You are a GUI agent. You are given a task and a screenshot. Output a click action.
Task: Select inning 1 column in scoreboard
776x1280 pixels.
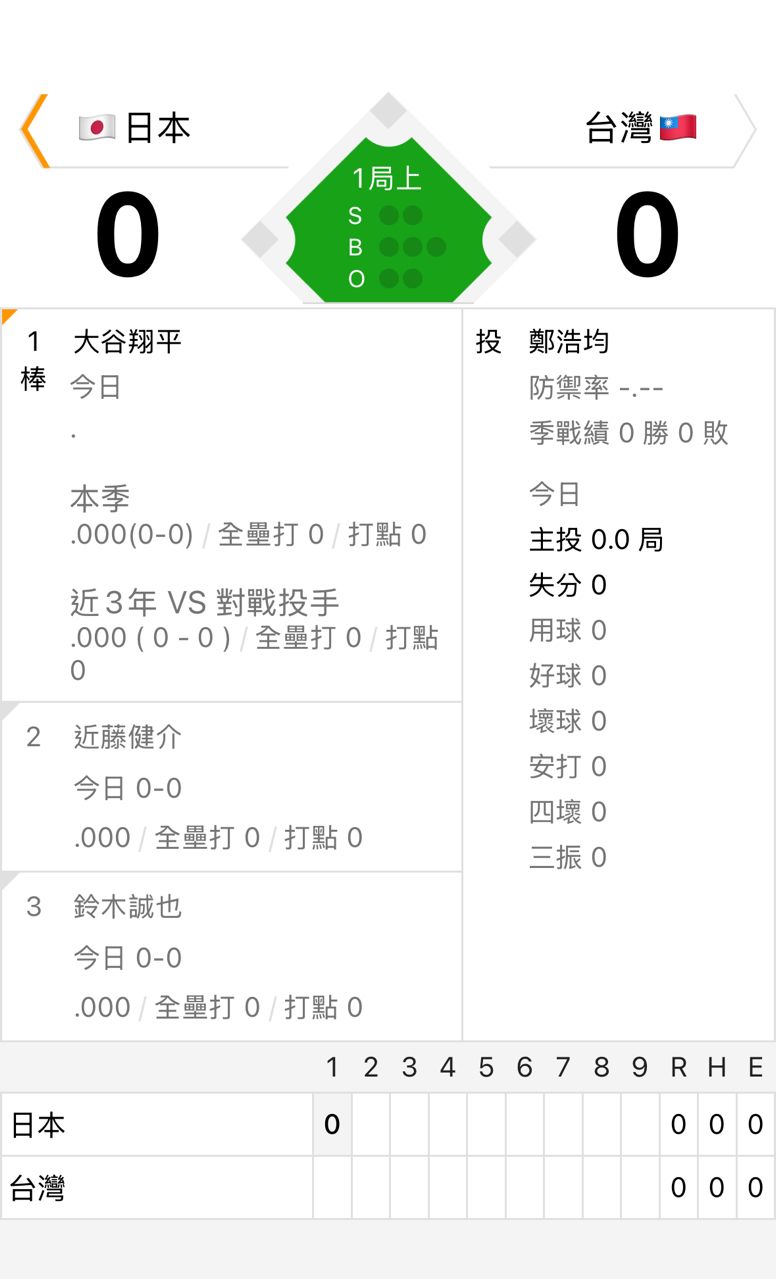click(332, 1068)
